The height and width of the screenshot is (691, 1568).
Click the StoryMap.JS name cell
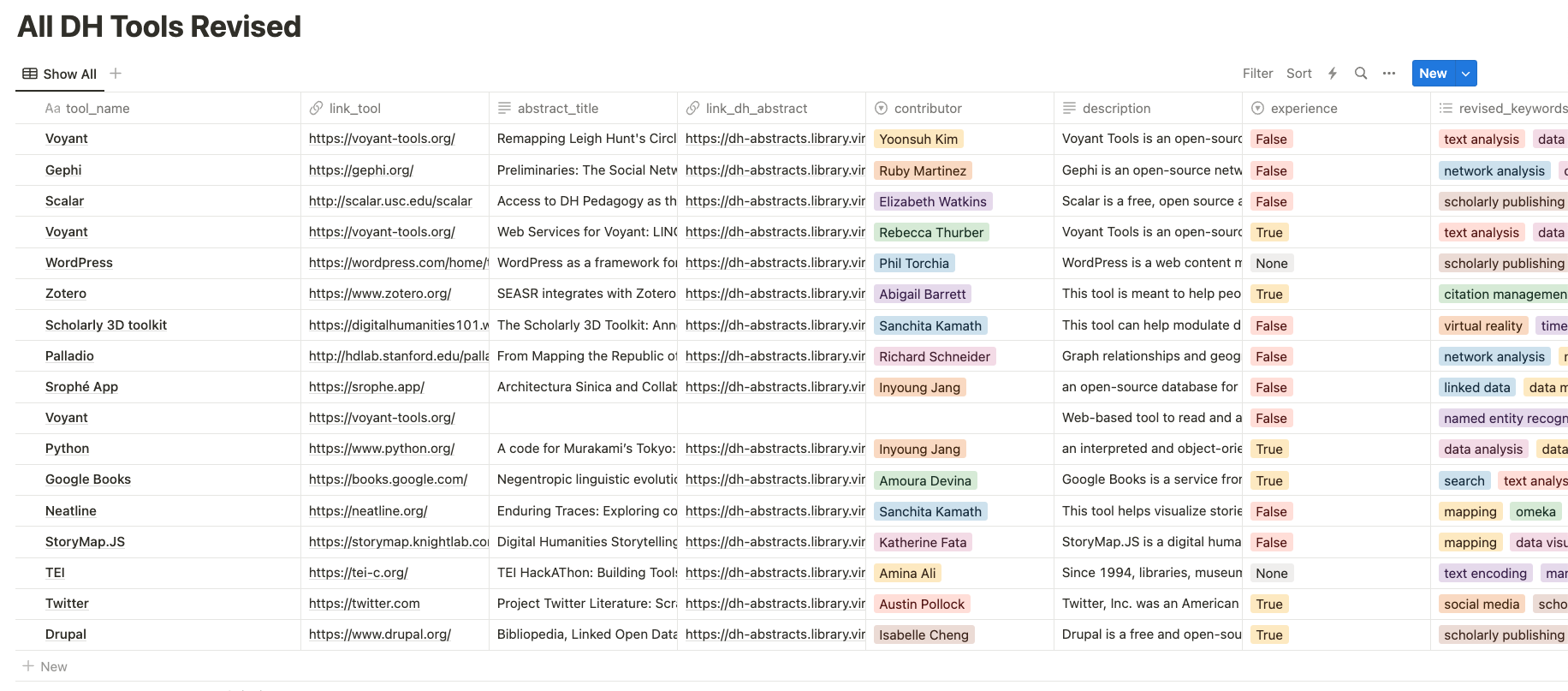tap(85, 542)
